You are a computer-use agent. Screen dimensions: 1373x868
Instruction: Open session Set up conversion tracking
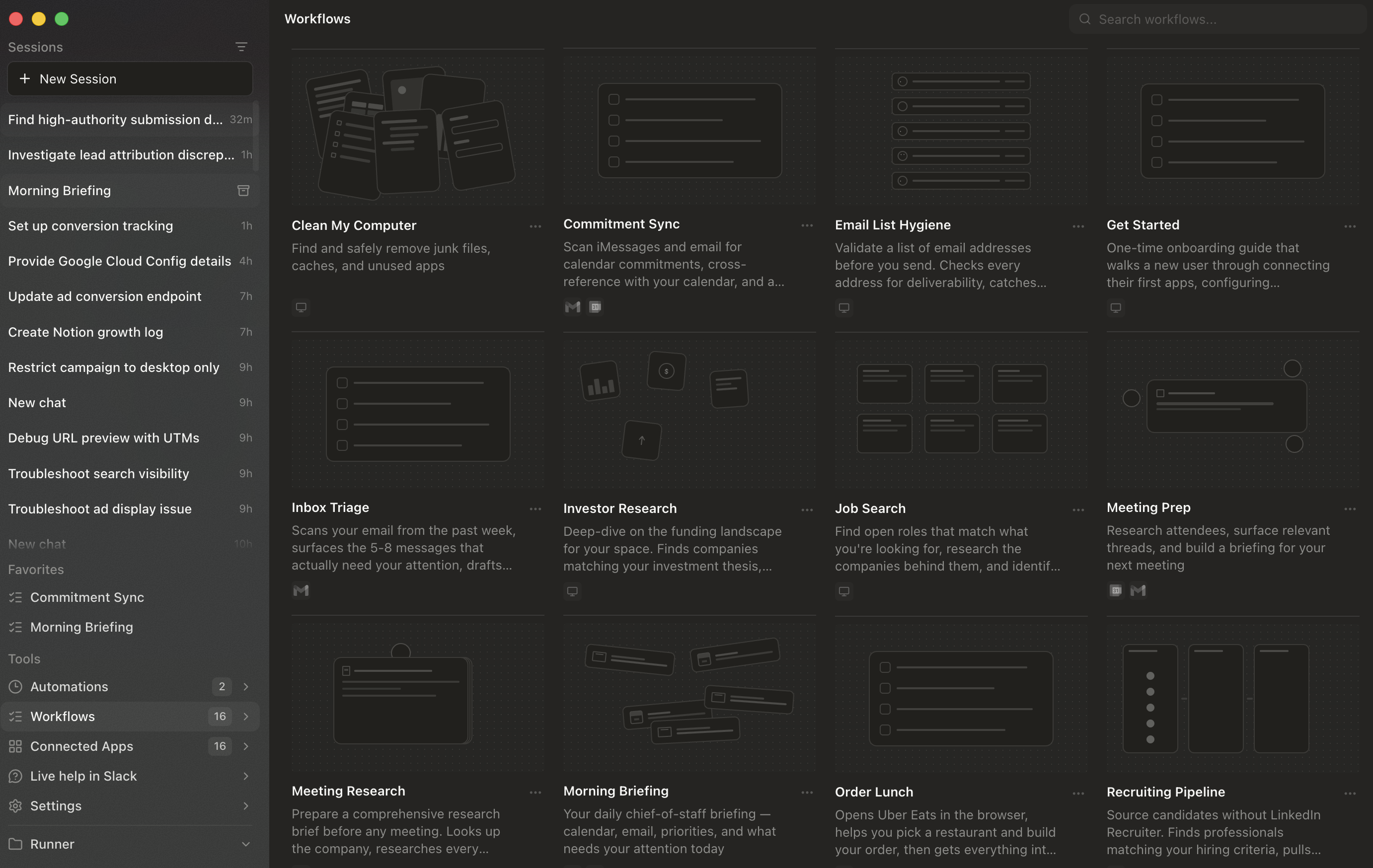tap(91, 226)
